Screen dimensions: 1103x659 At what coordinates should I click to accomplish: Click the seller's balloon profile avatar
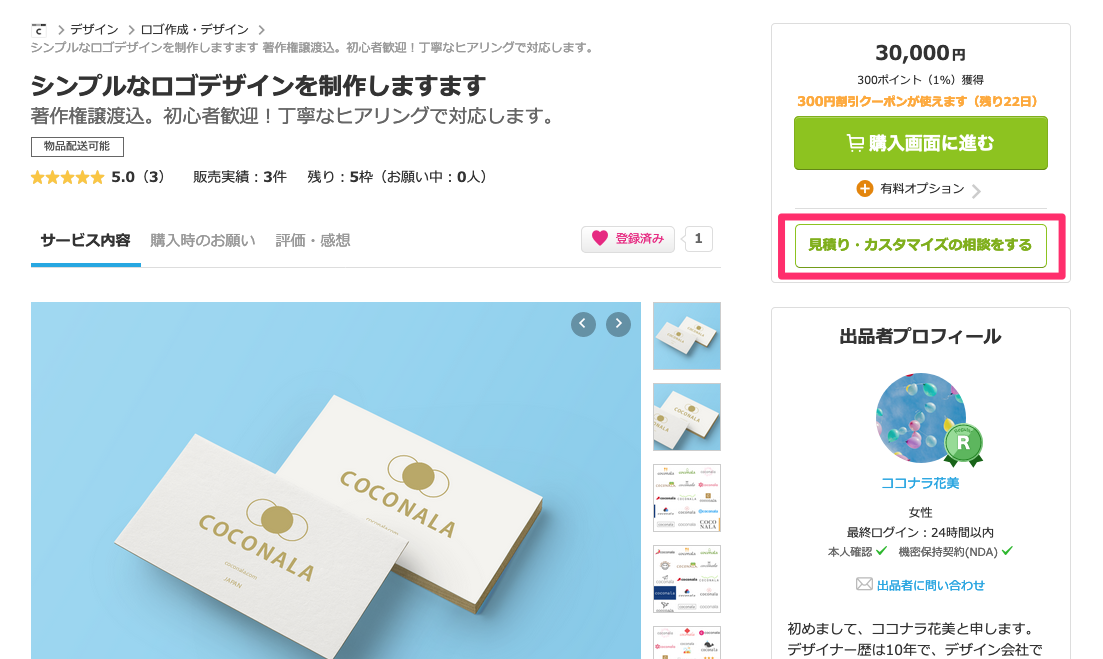pyautogui.click(x=921, y=418)
